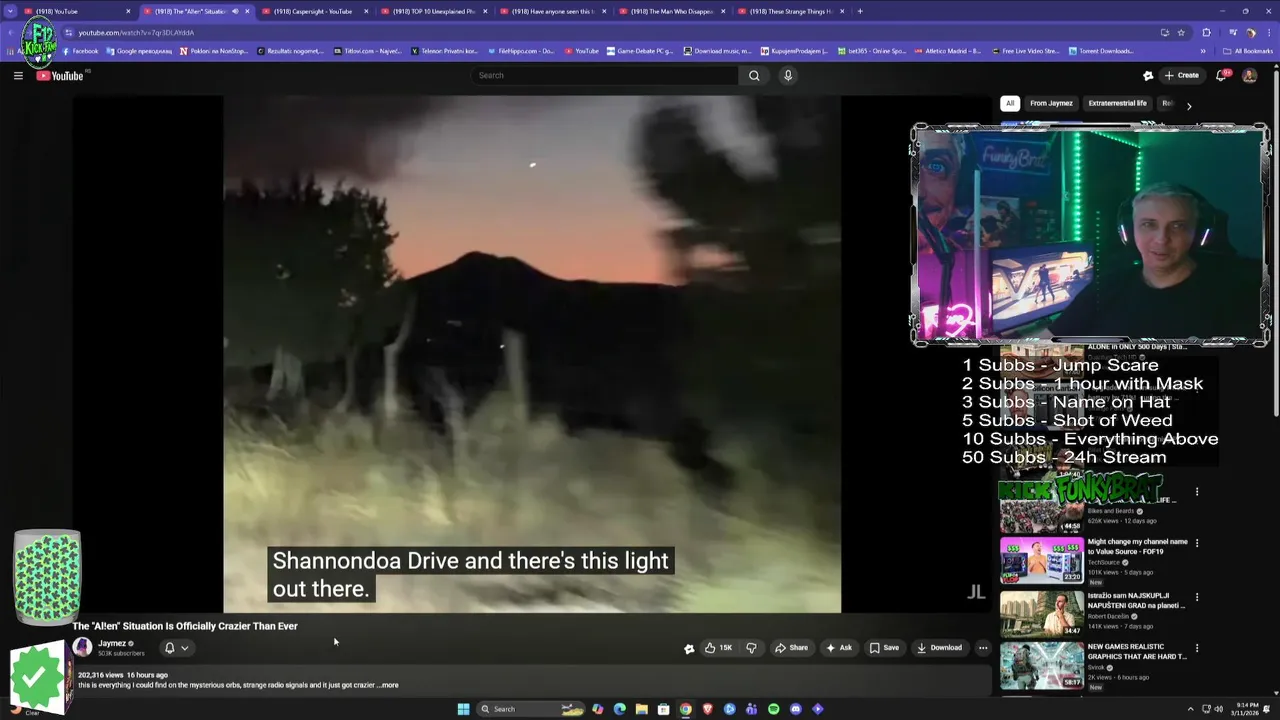Open the FileHippo.com bookmark
Image resolution: width=1280 pixels, height=720 pixels.
point(520,51)
